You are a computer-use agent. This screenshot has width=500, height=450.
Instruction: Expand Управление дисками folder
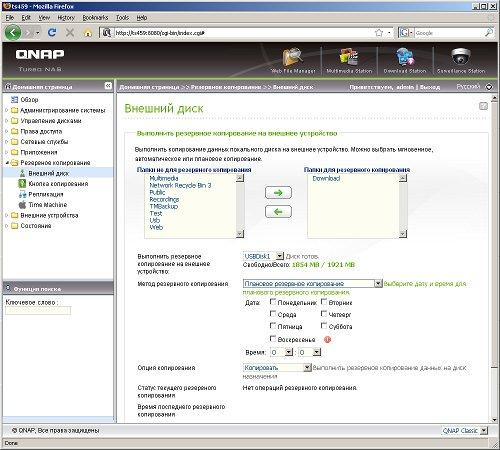(7, 121)
